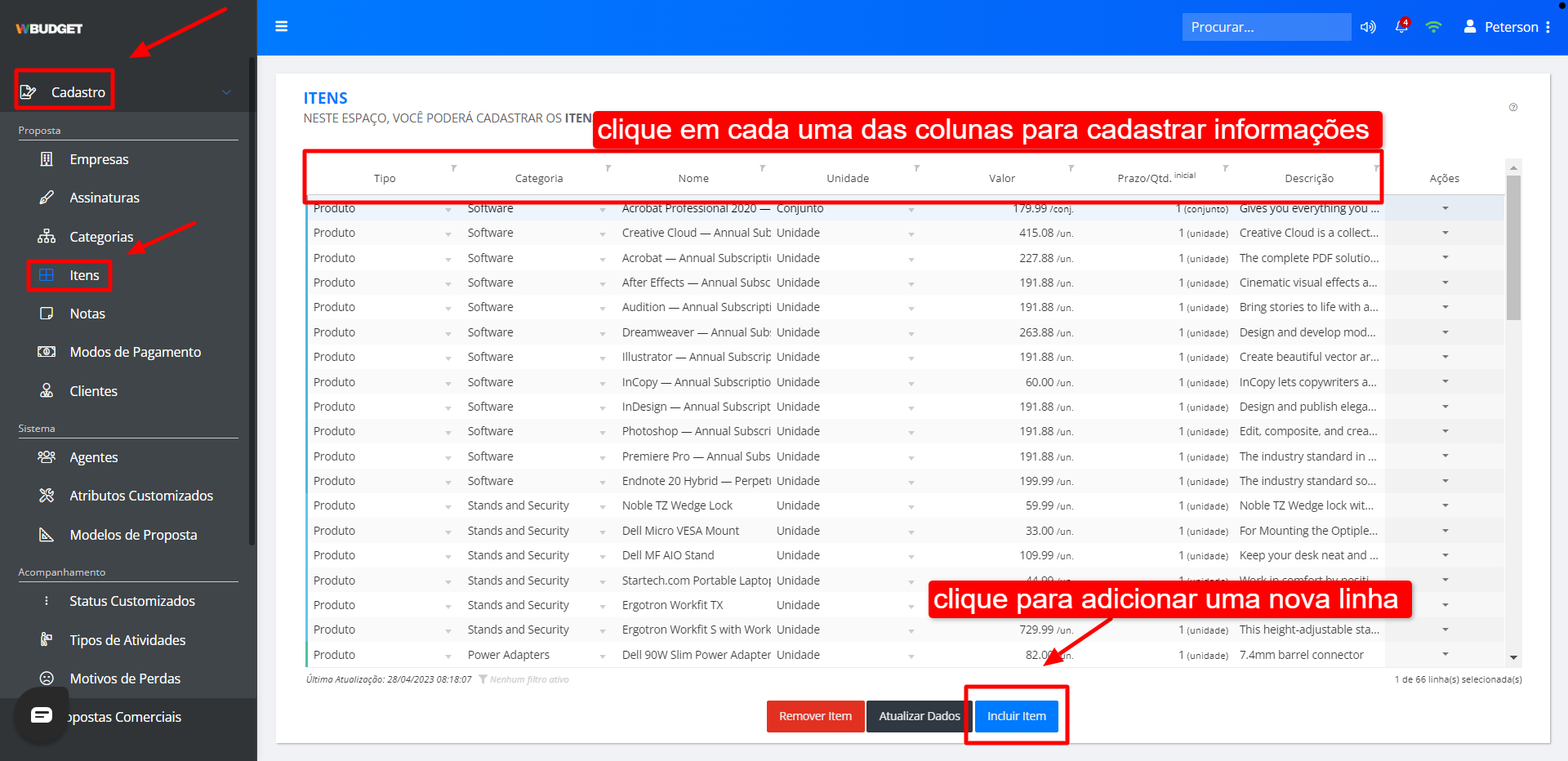1568x761 pixels.
Task: Click the Tipo column filter icon
Action: [x=453, y=168]
